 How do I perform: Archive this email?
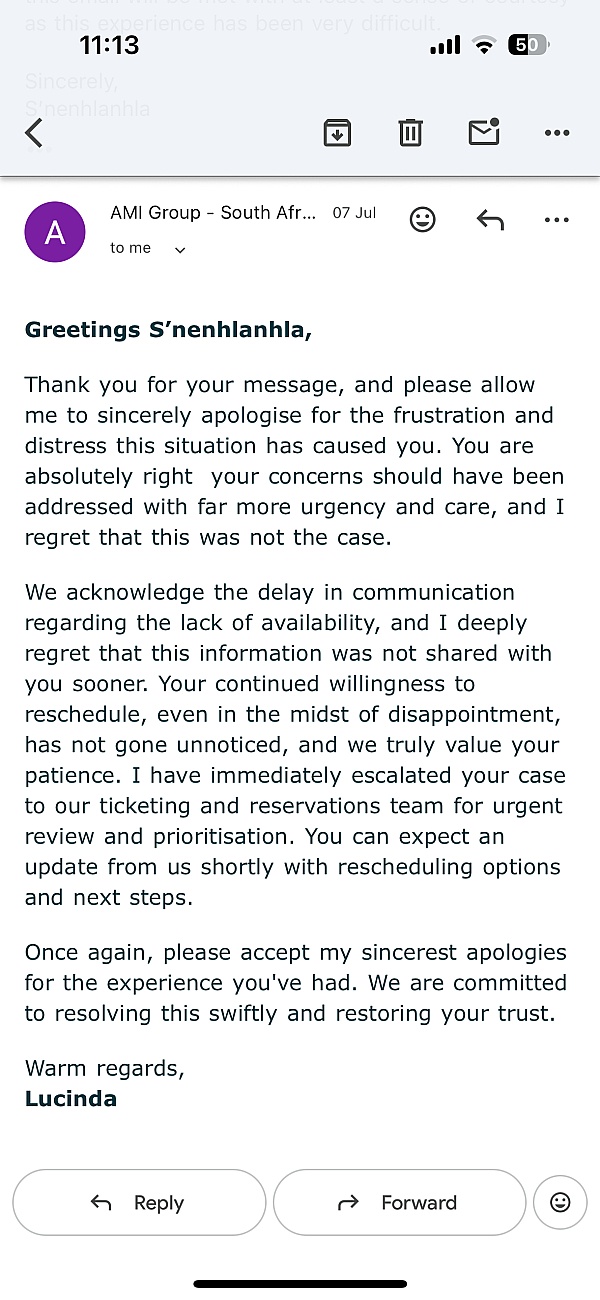(x=337, y=133)
